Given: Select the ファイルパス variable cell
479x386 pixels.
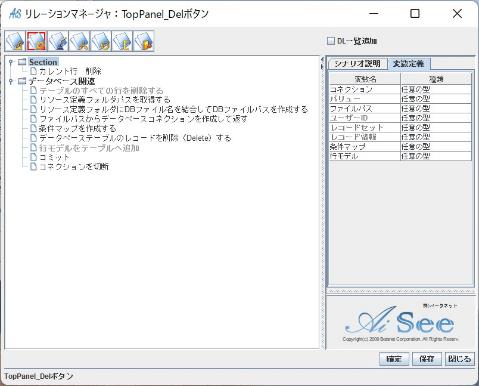Looking at the screenshot, I should click(x=365, y=108).
